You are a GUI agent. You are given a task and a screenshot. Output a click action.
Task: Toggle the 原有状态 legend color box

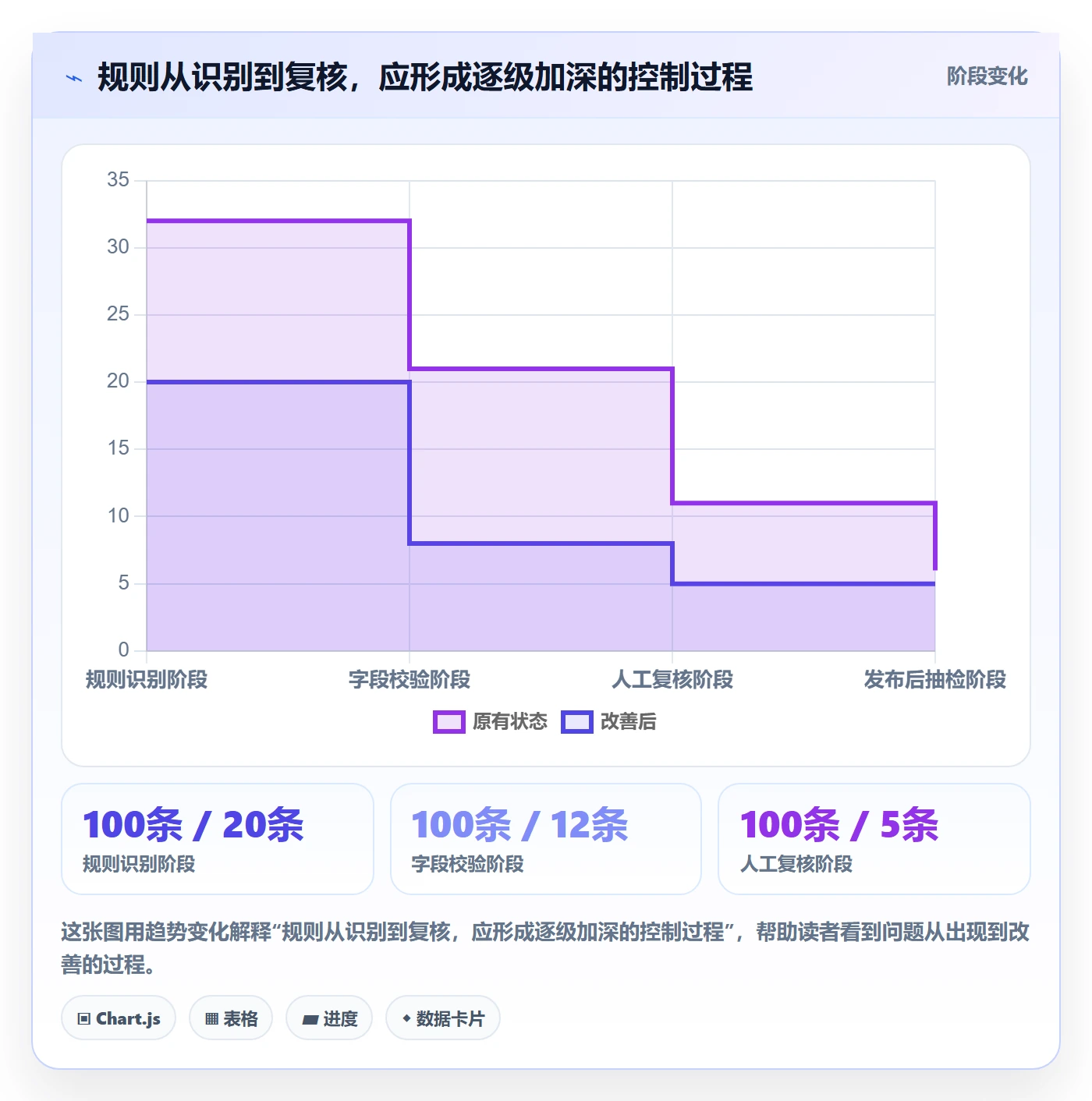click(x=448, y=722)
